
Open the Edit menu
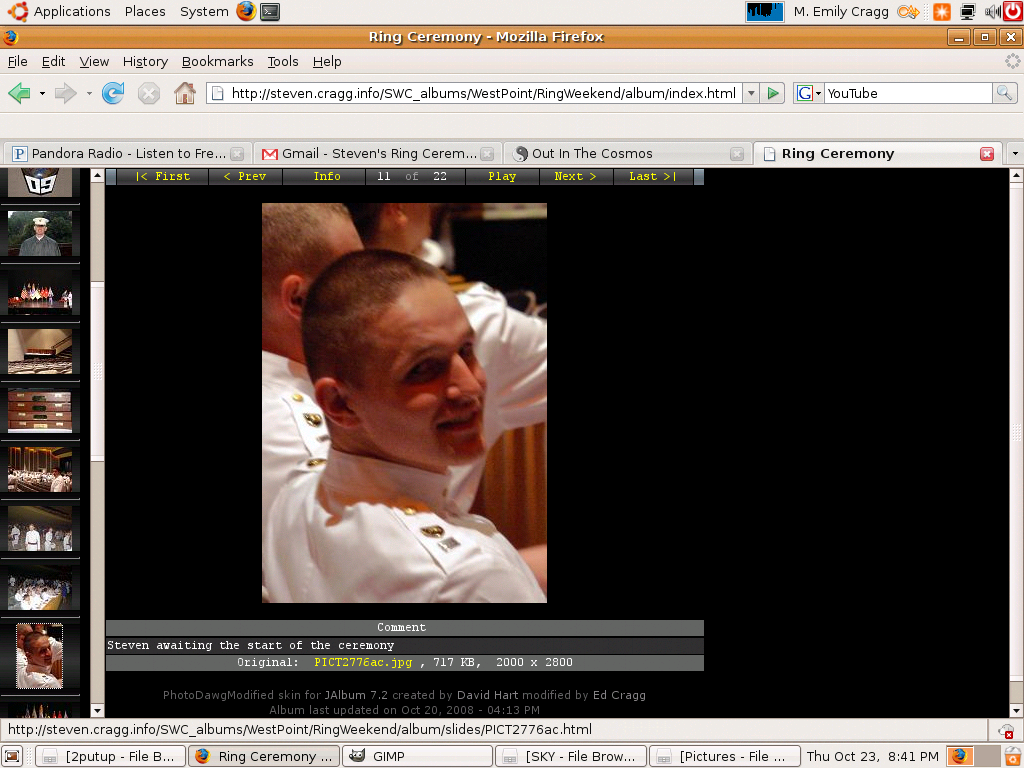point(54,61)
